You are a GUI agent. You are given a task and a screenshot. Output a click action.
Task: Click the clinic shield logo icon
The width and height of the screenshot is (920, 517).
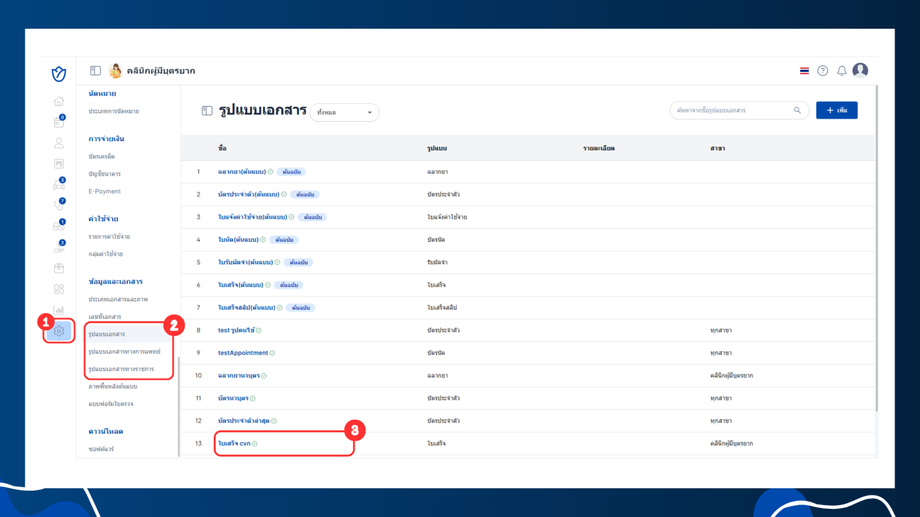pos(59,74)
